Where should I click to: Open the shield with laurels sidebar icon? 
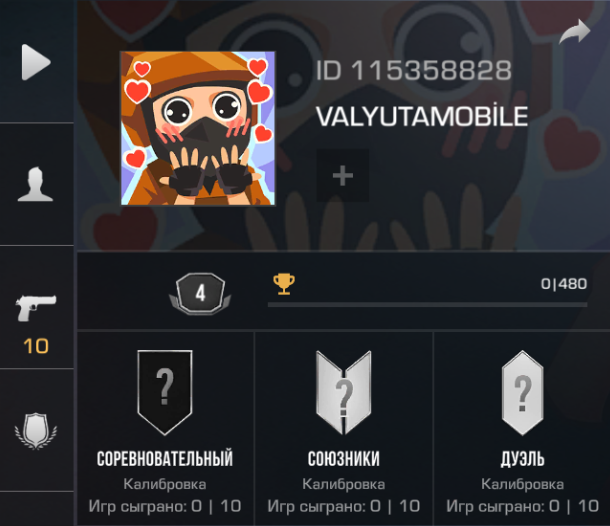pyautogui.click(x=36, y=431)
